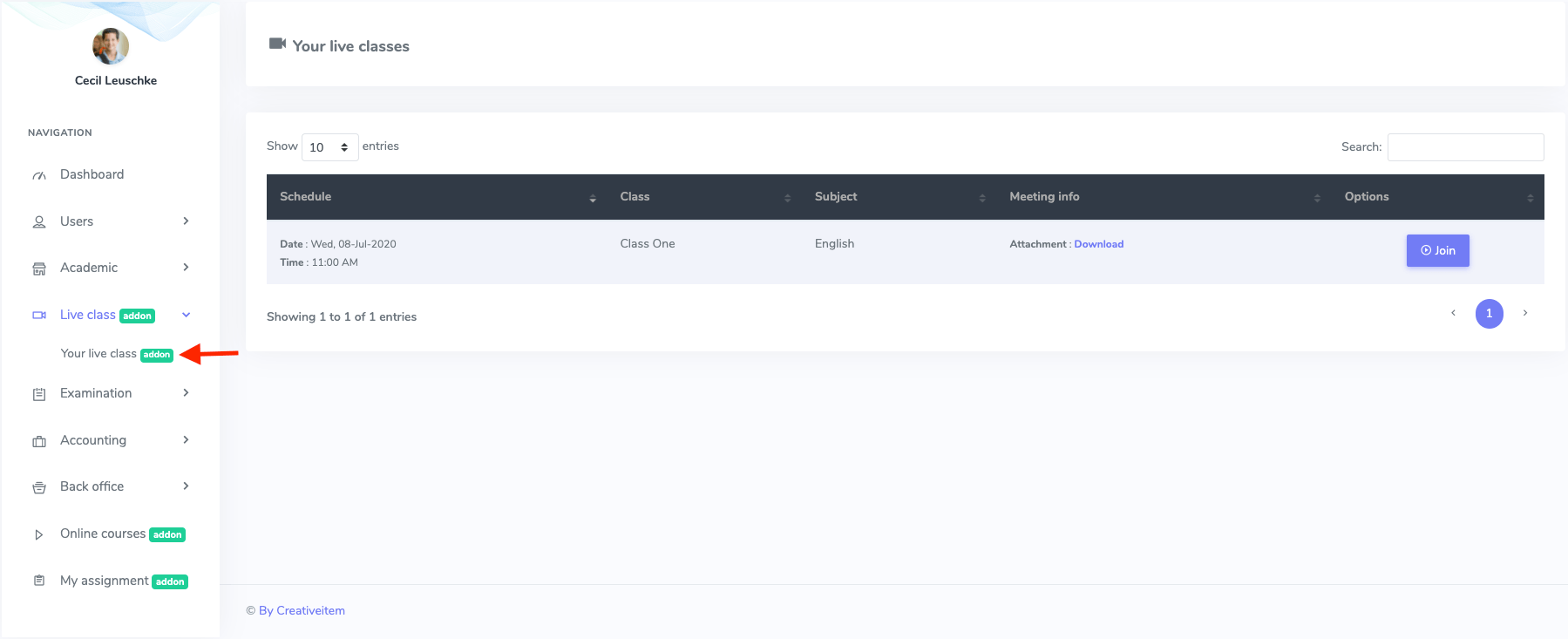Viewport: 1568px width, 639px height.
Task: Expand the Users submenu arrow
Action: coord(186,221)
